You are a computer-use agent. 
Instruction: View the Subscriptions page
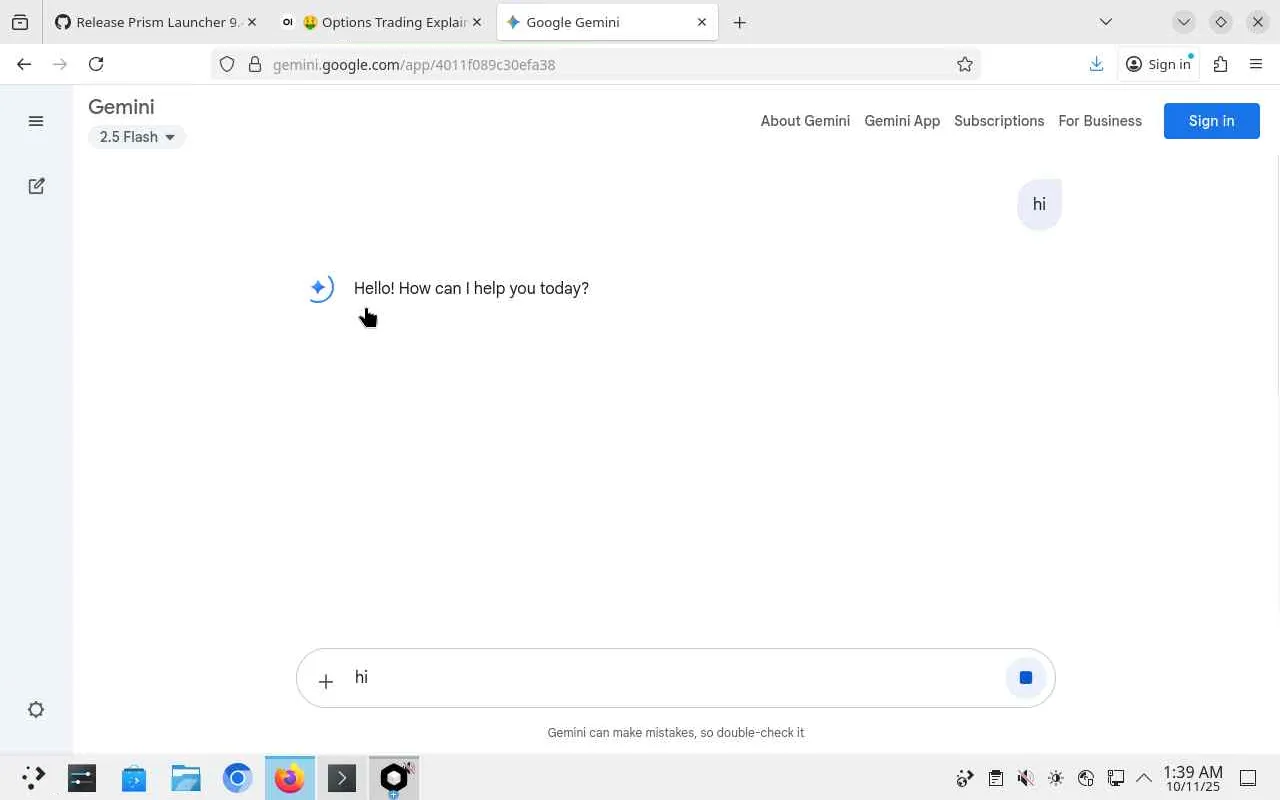pyautogui.click(x=999, y=121)
